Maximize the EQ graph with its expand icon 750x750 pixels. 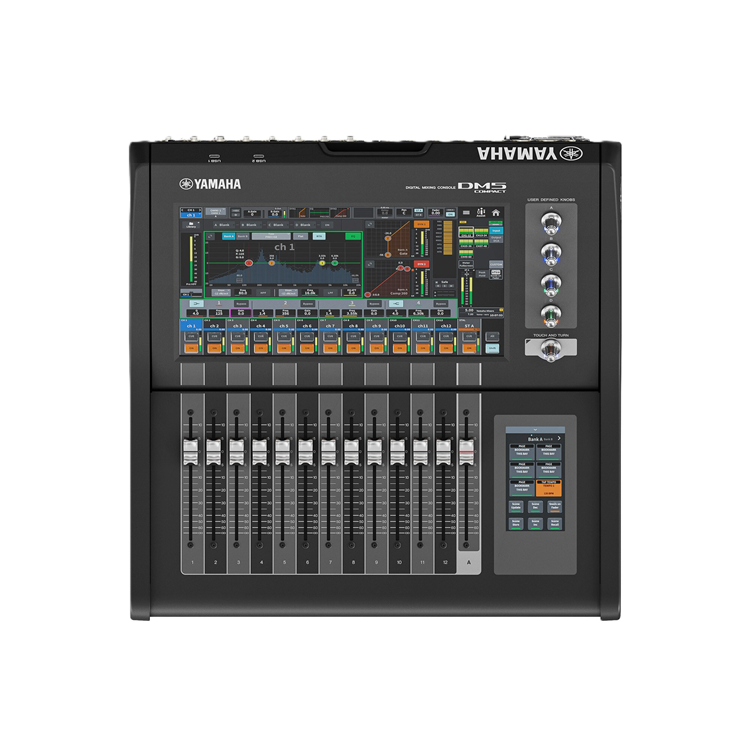click(210, 236)
